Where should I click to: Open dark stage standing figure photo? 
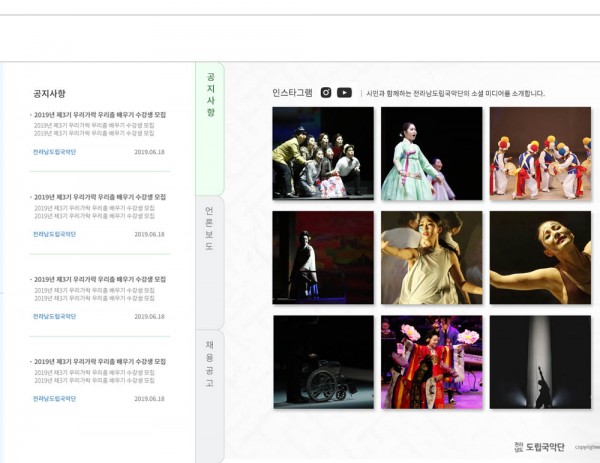coord(323,258)
